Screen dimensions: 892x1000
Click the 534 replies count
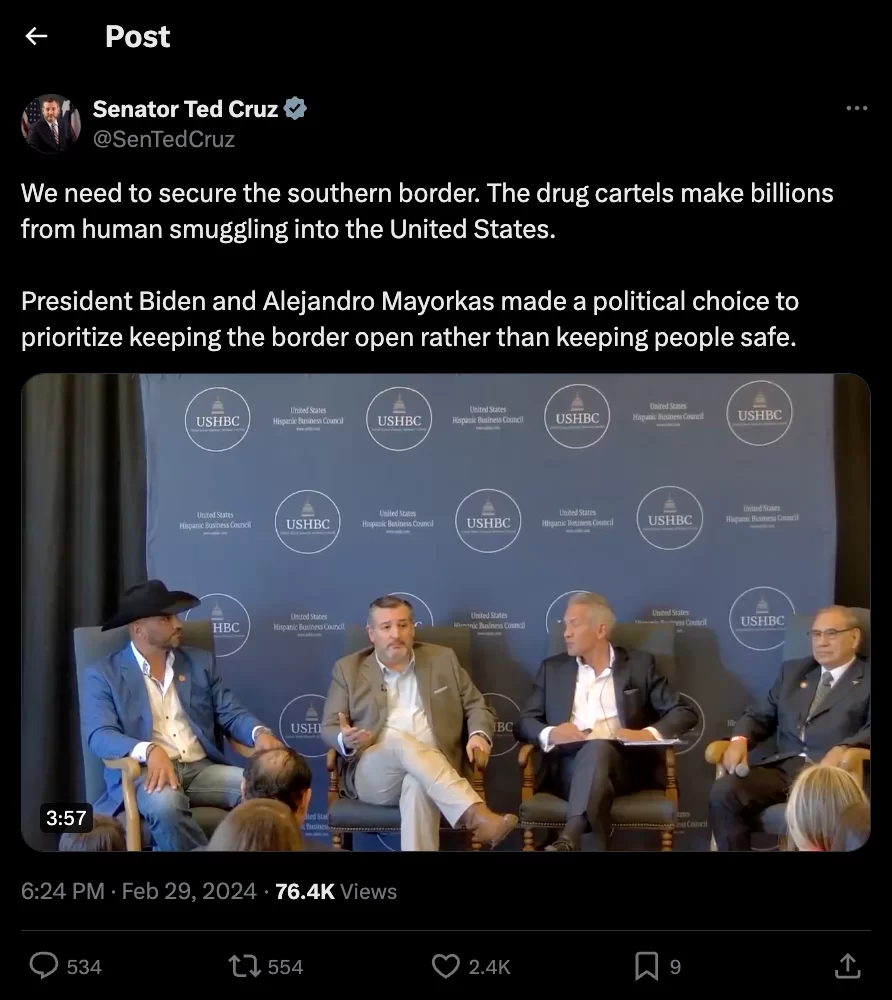pos(84,967)
